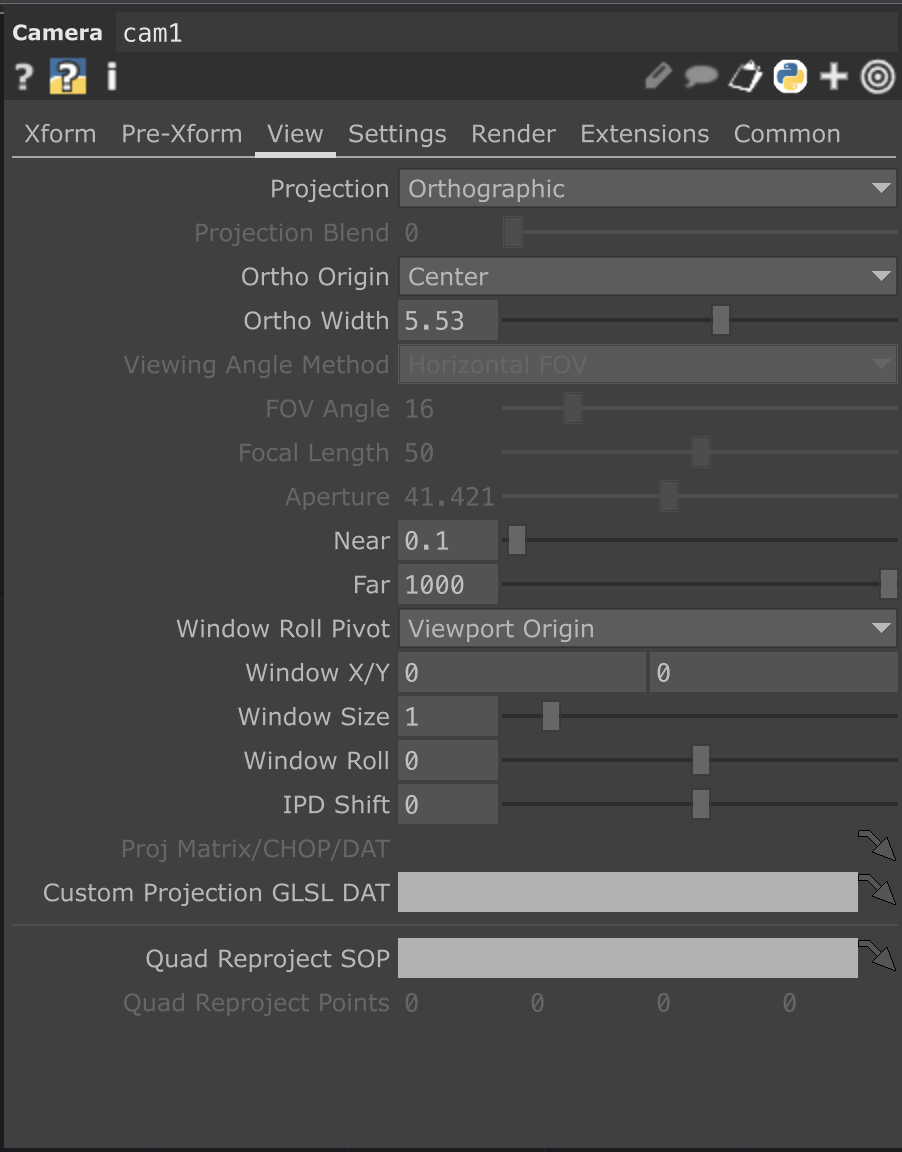Click the Ortho Width slider handle

tap(720, 321)
